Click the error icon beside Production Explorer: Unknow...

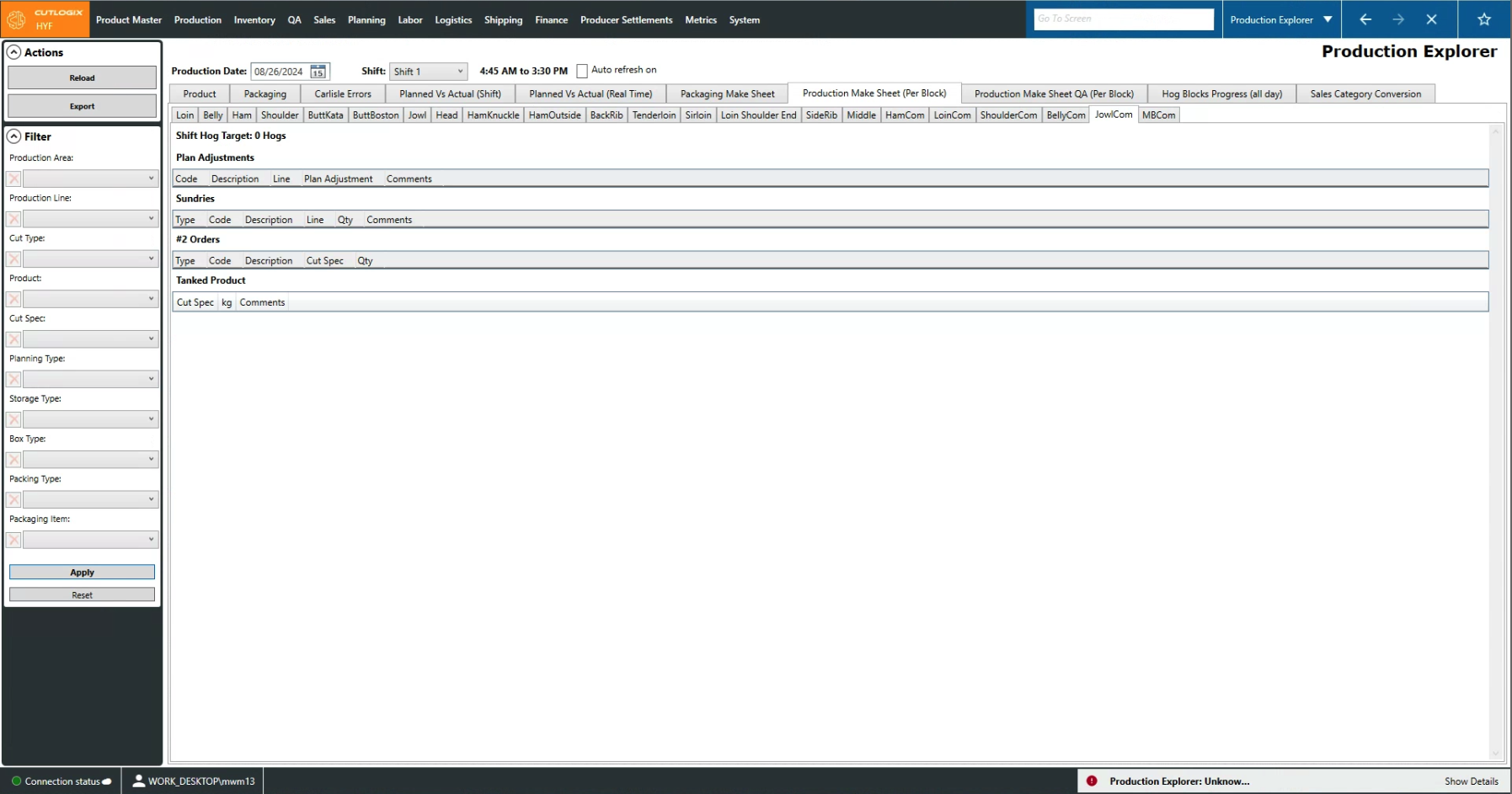coord(1093,781)
